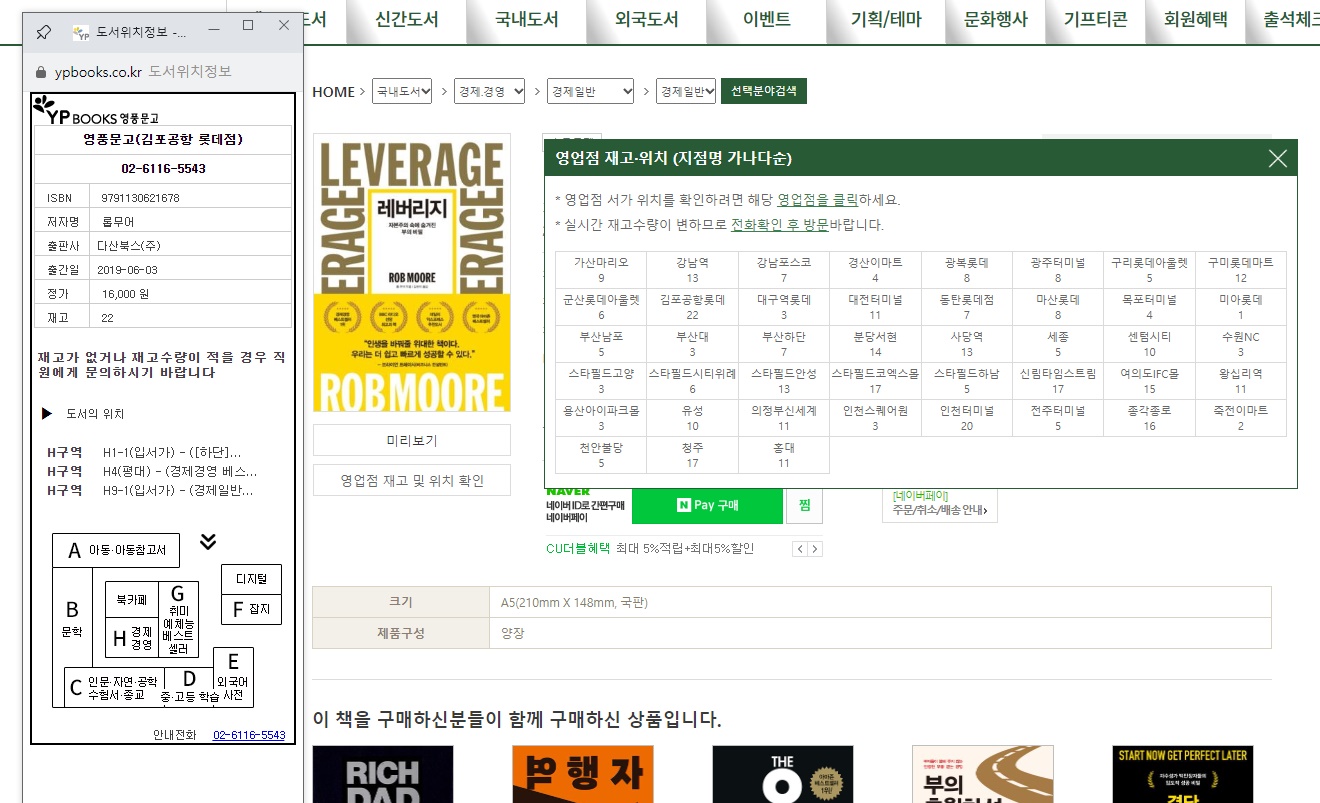Image resolution: width=1320 pixels, height=803 pixels.
Task: Select the 김포공항롯데 branch cell
Action: [x=692, y=307]
